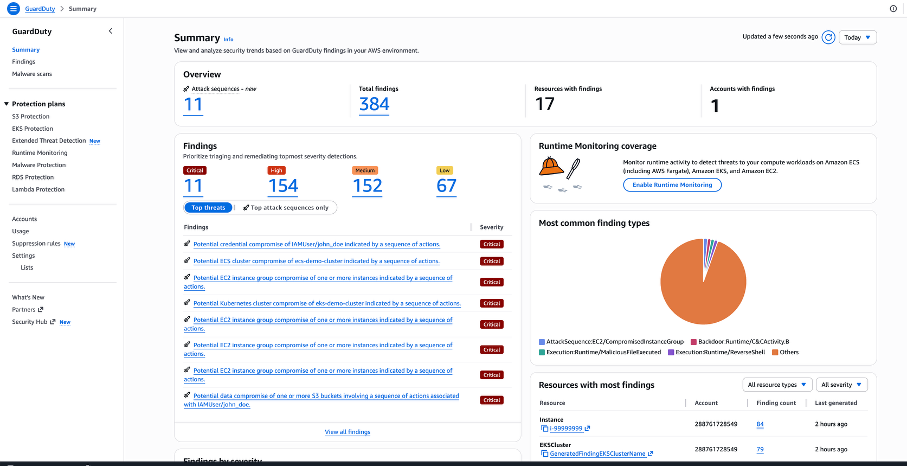Click the refresh icon beside Updated timestamp
The height and width of the screenshot is (466, 908).
click(x=828, y=37)
